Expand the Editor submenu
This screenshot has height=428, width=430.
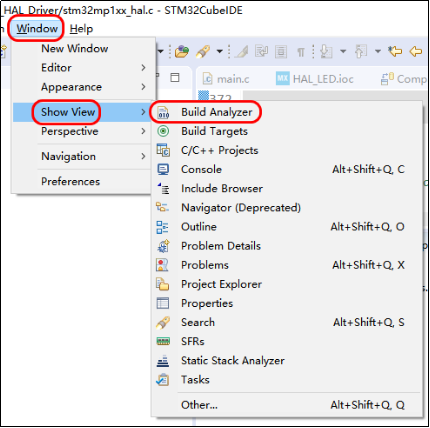(x=83, y=68)
